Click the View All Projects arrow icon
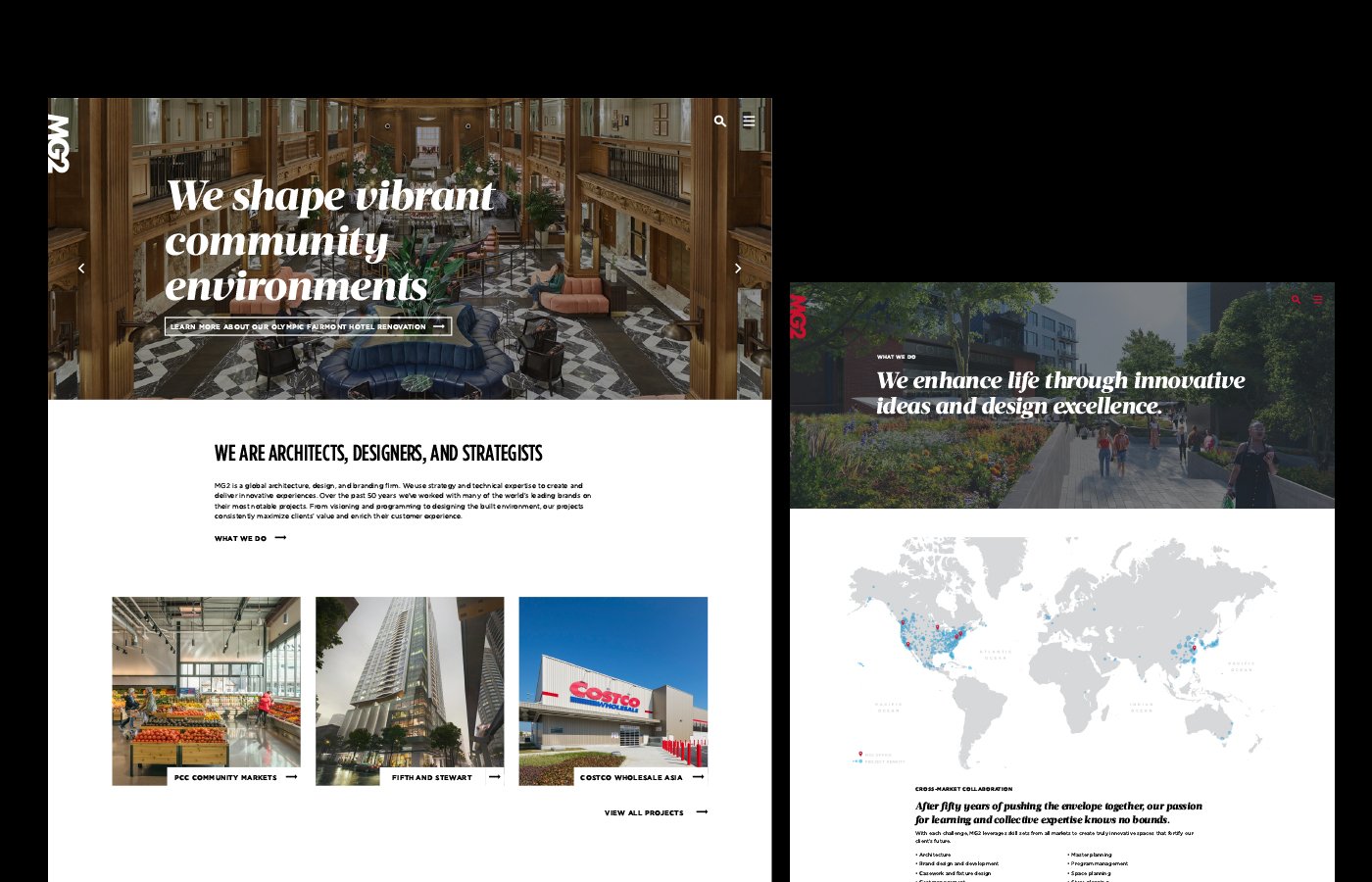Screen dimensions: 1372x882 (702, 812)
